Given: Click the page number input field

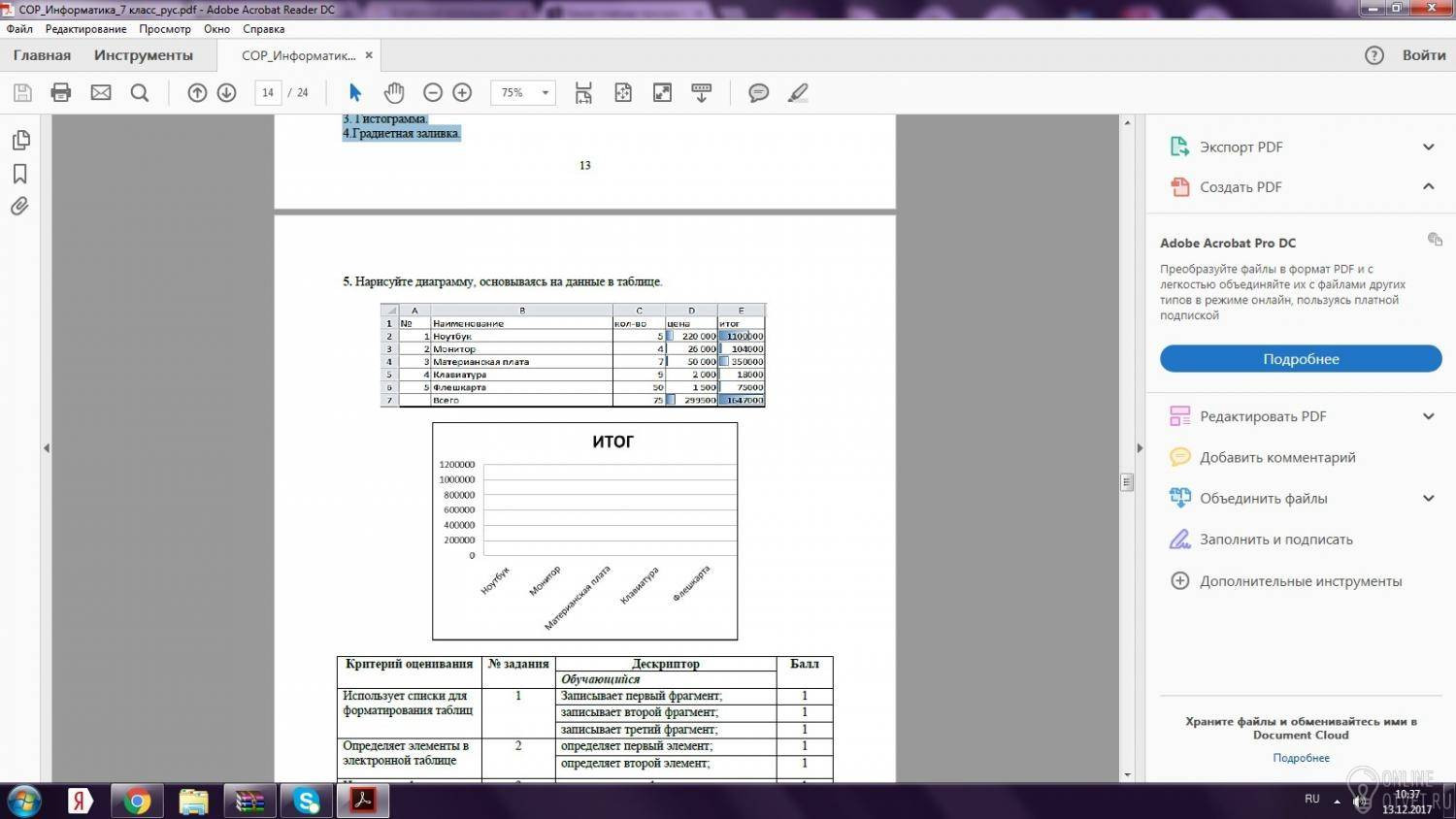Looking at the screenshot, I should 268,92.
